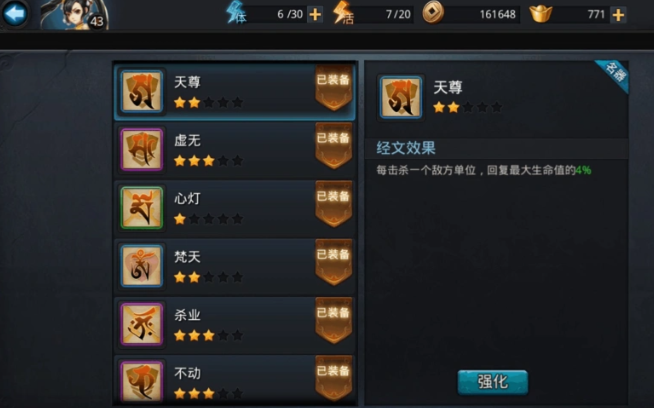Open the 杀业 list row name
Screen dimensions: 654x408
pyautogui.click(x=187, y=315)
